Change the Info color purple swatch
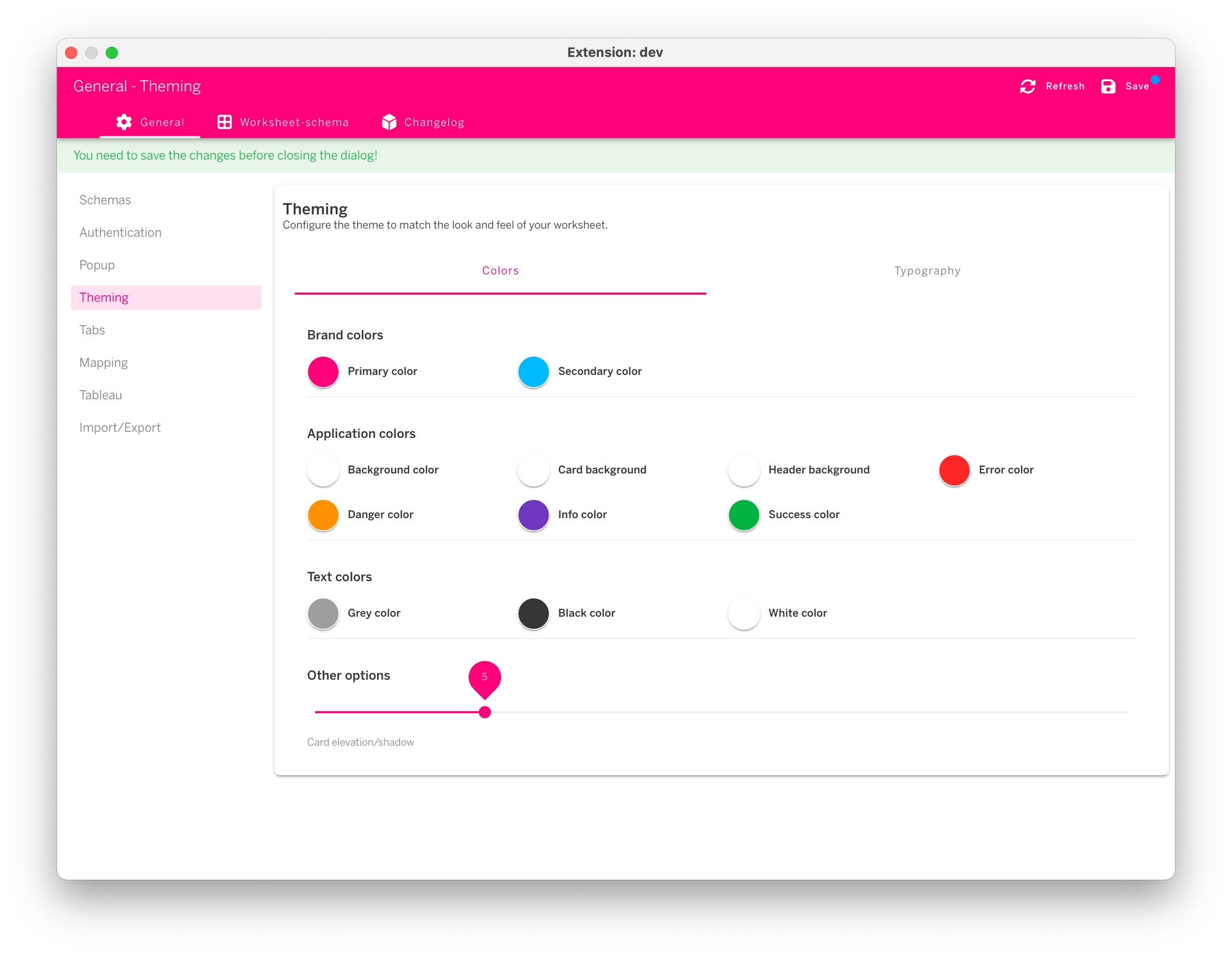Viewport: 1232px width, 955px height. (x=533, y=514)
